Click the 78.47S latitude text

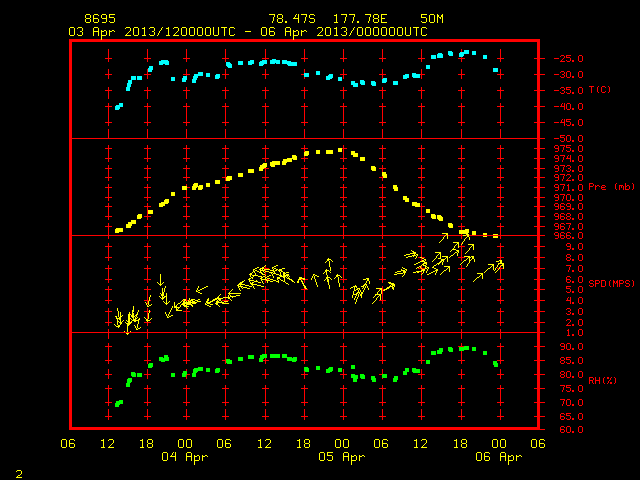pyautogui.click(x=292, y=19)
